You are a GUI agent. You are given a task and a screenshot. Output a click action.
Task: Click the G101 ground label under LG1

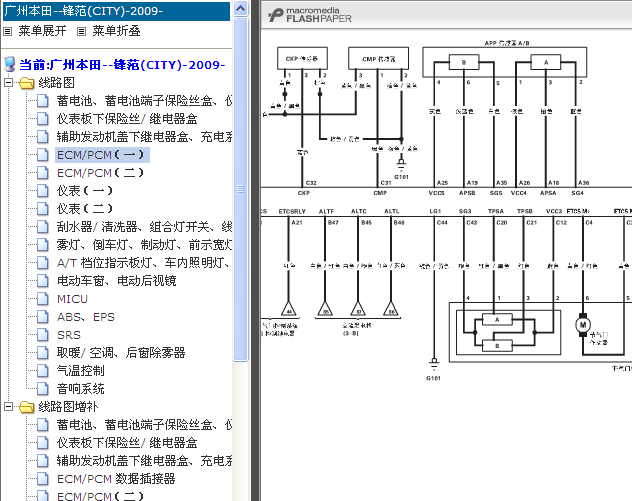(433, 378)
